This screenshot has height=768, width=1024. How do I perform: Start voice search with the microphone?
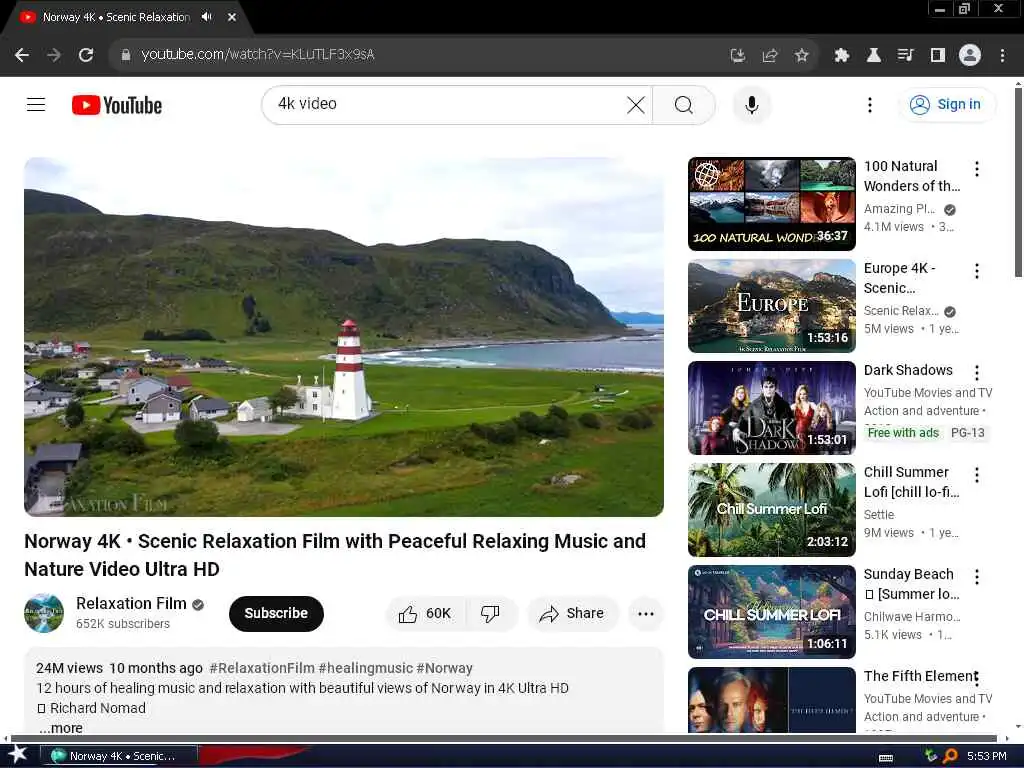(752, 104)
